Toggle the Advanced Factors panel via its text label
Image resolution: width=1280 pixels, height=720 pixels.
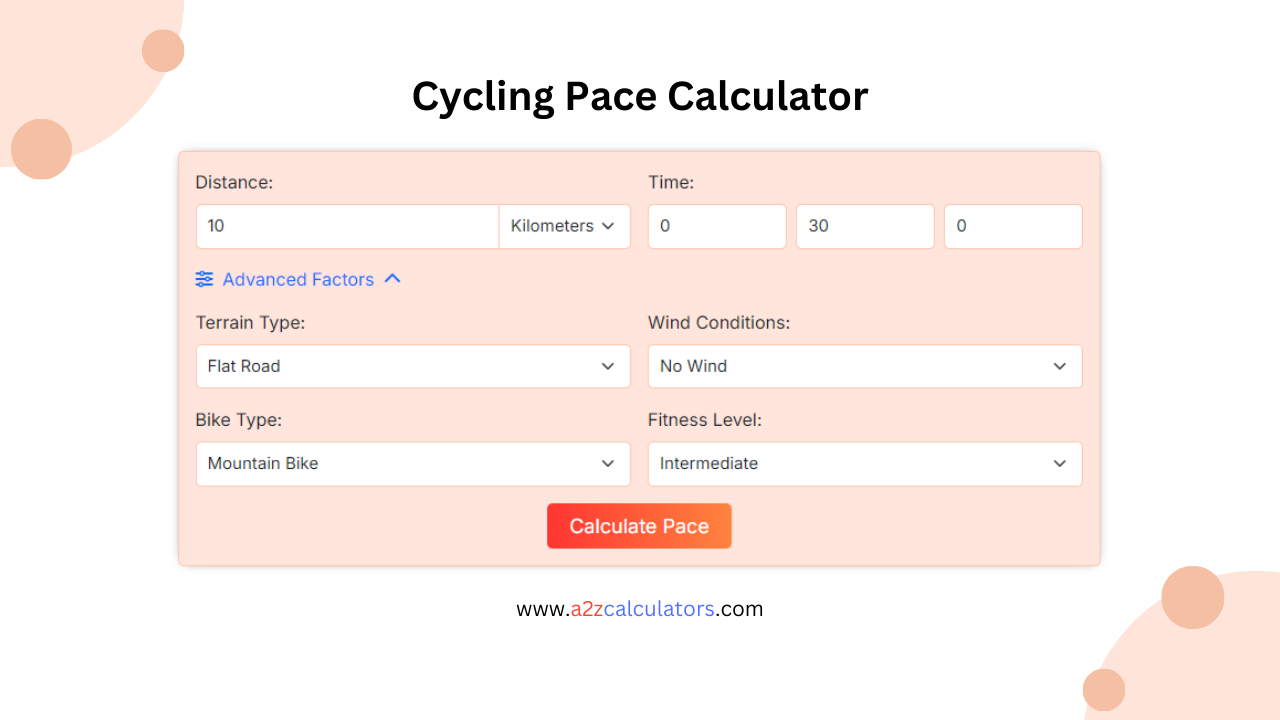[298, 279]
